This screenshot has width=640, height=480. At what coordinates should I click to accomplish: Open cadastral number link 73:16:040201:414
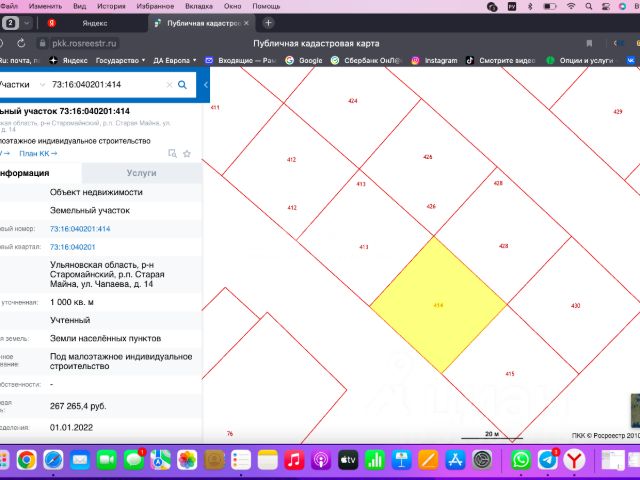point(80,229)
